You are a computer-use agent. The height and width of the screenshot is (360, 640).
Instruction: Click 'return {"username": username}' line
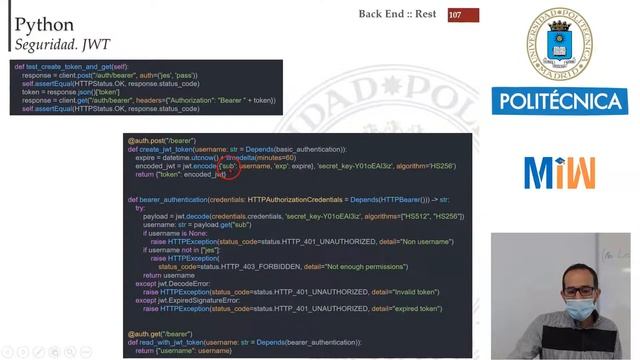pyautogui.click(x=184, y=351)
